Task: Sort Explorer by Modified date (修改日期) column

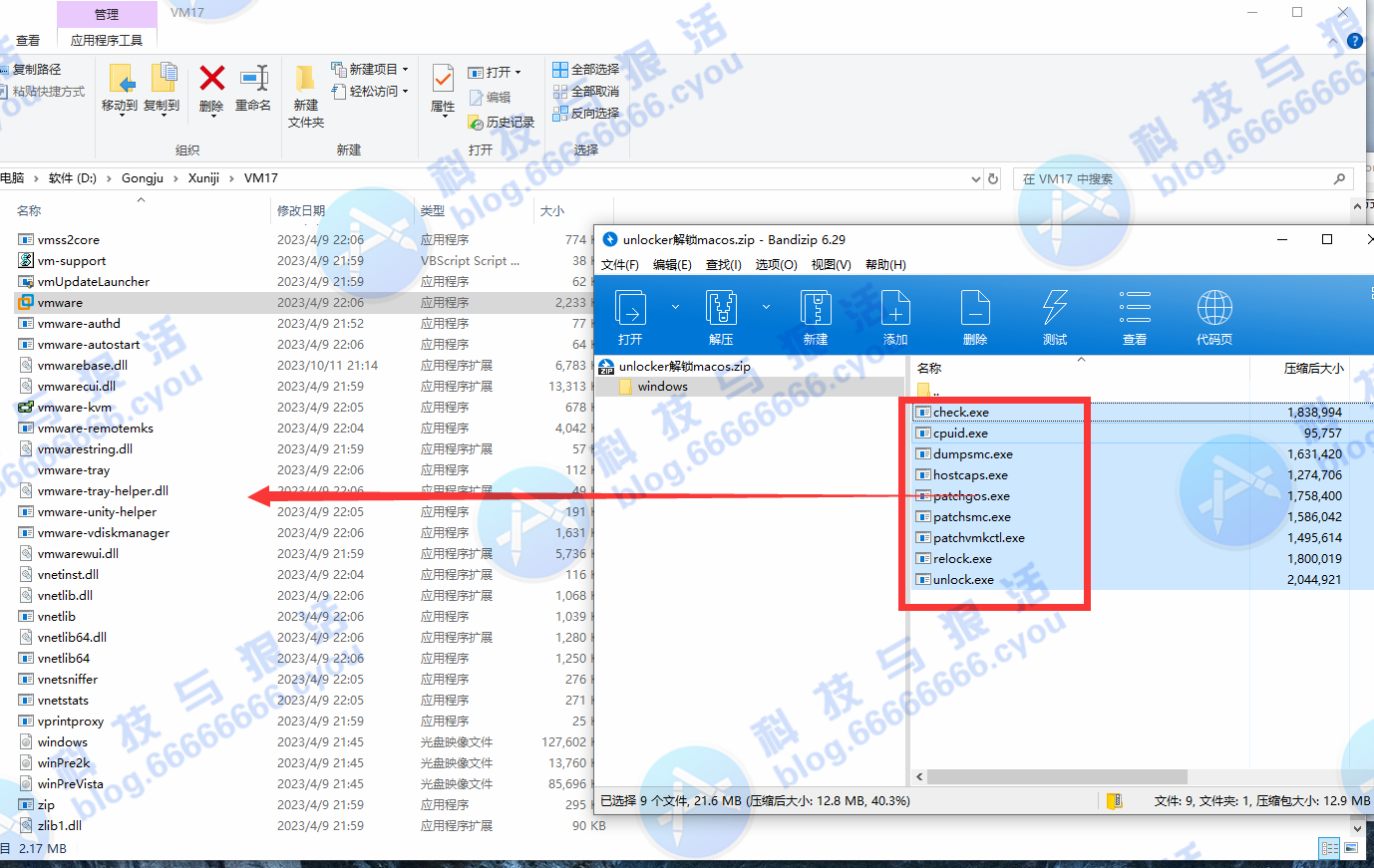Action: pos(301,210)
